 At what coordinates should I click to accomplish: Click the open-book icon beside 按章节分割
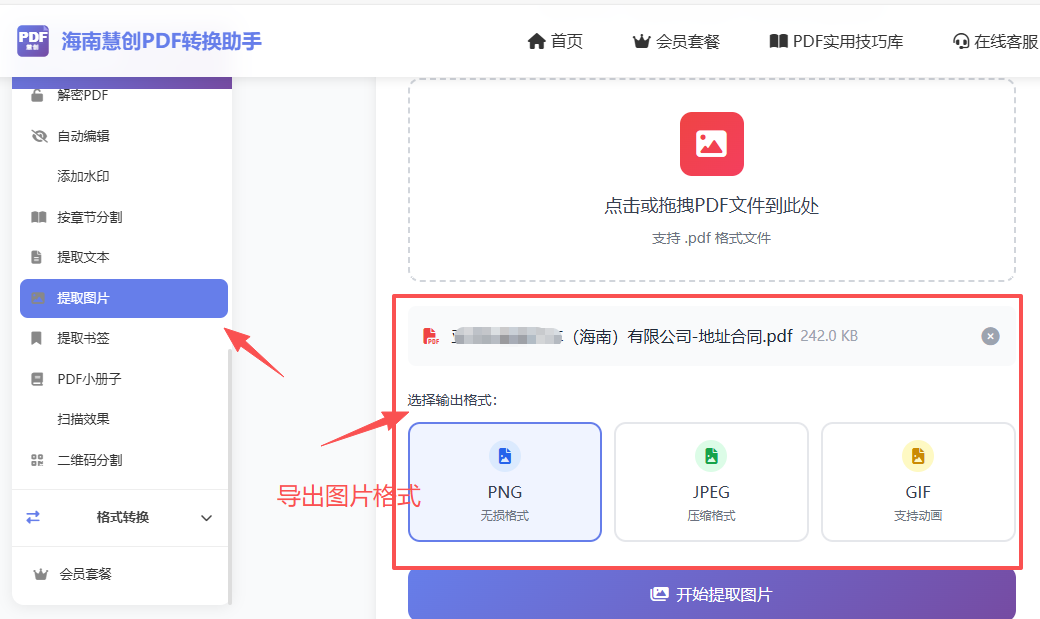[x=38, y=217]
